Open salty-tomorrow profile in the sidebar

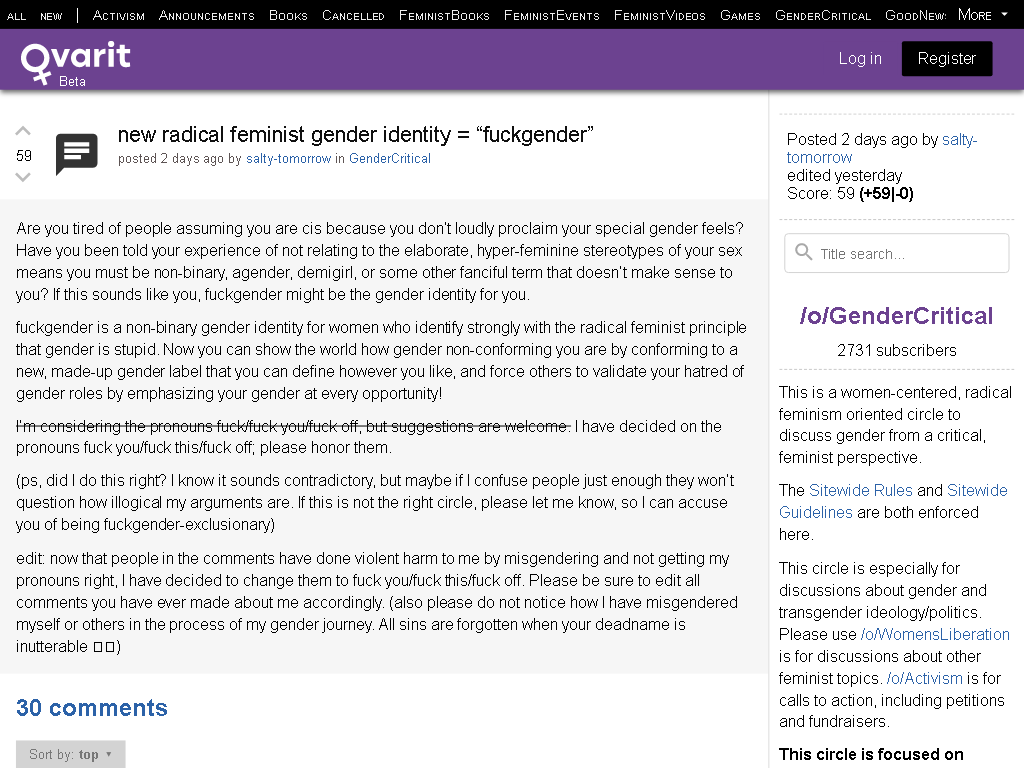coord(882,148)
